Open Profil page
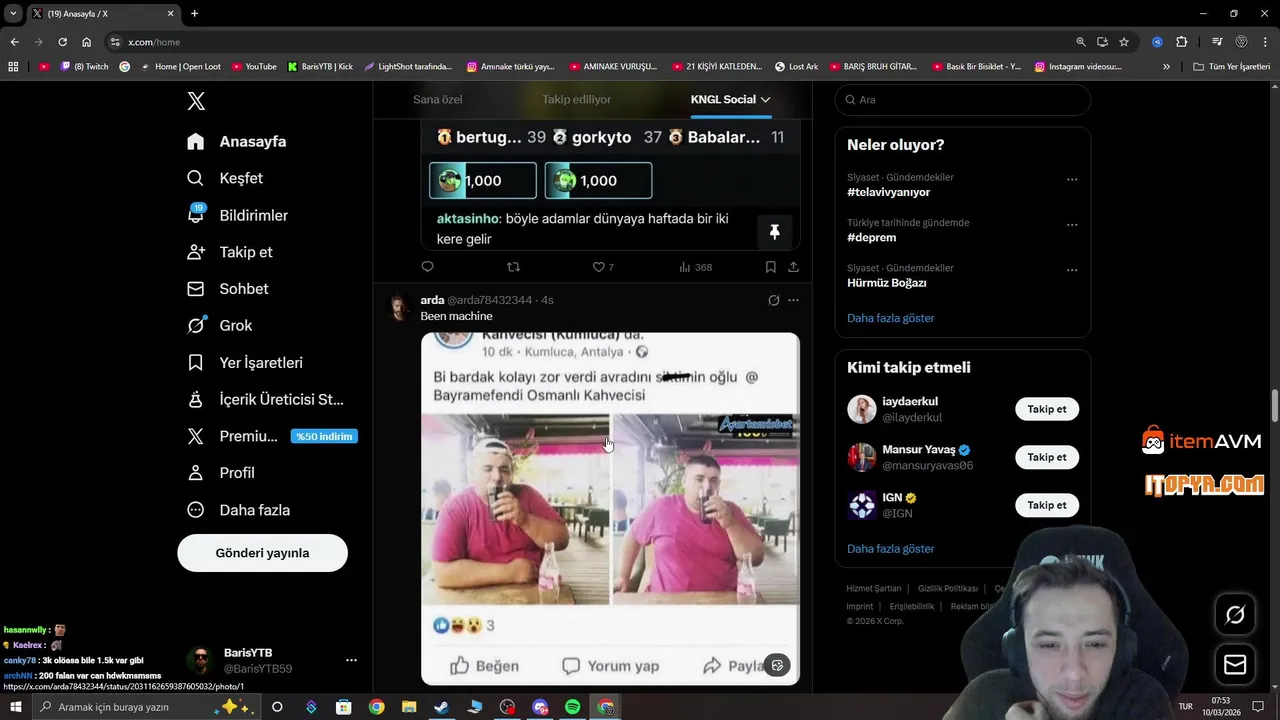The image size is (1280, 720). tap(221, 473)
